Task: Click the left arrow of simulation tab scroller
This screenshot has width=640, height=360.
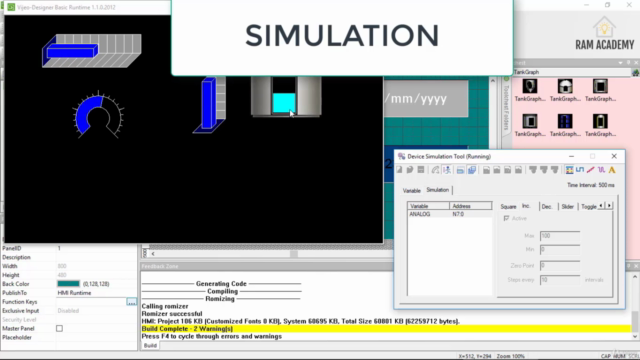Action: click(601, 206)
